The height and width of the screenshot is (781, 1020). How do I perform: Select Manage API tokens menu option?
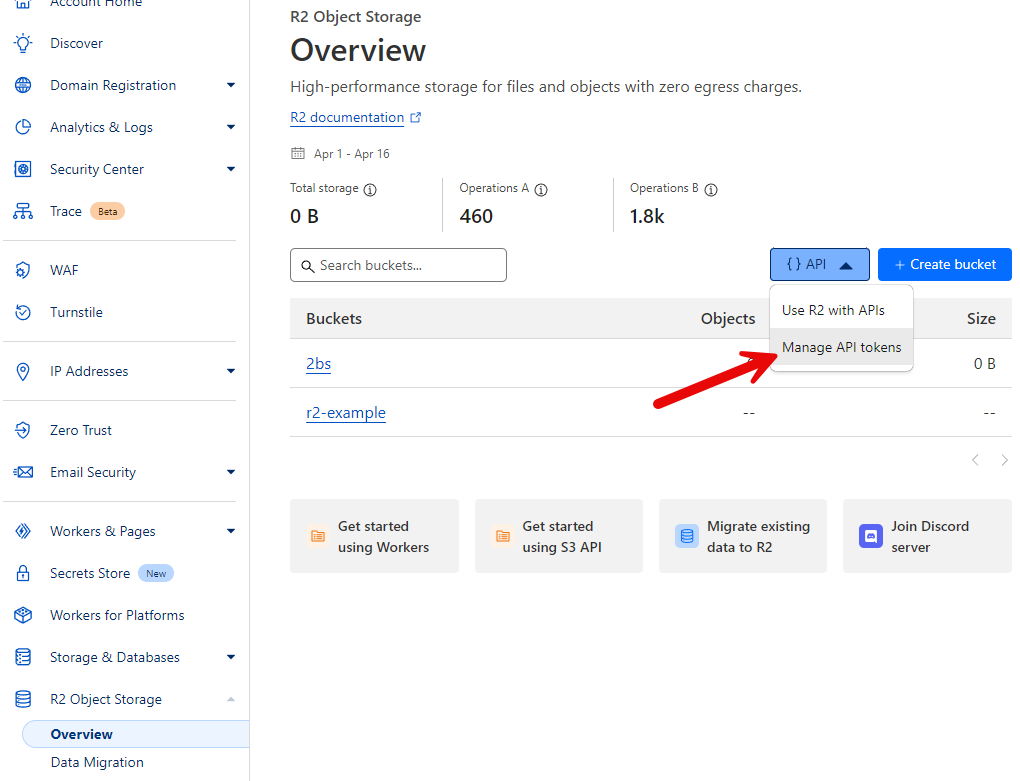(x=841, y=347)
